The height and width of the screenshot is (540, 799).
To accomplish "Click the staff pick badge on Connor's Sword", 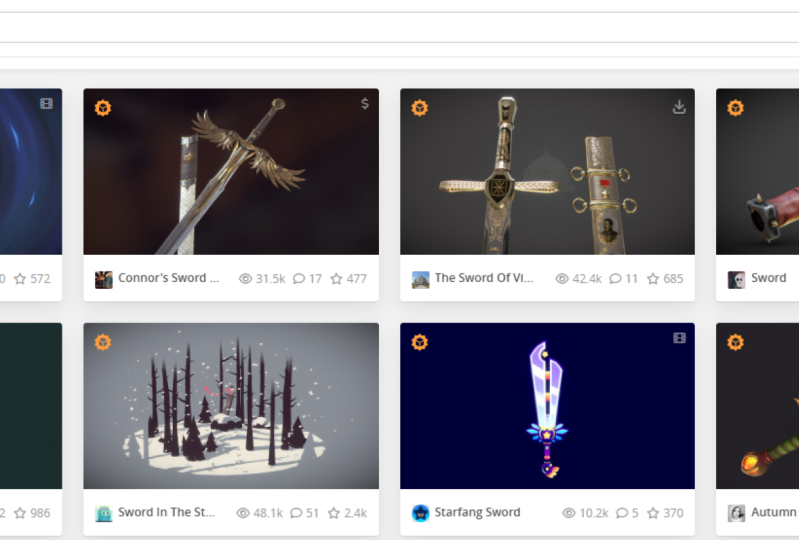I will pyautogui.click(x=103, y=108).
